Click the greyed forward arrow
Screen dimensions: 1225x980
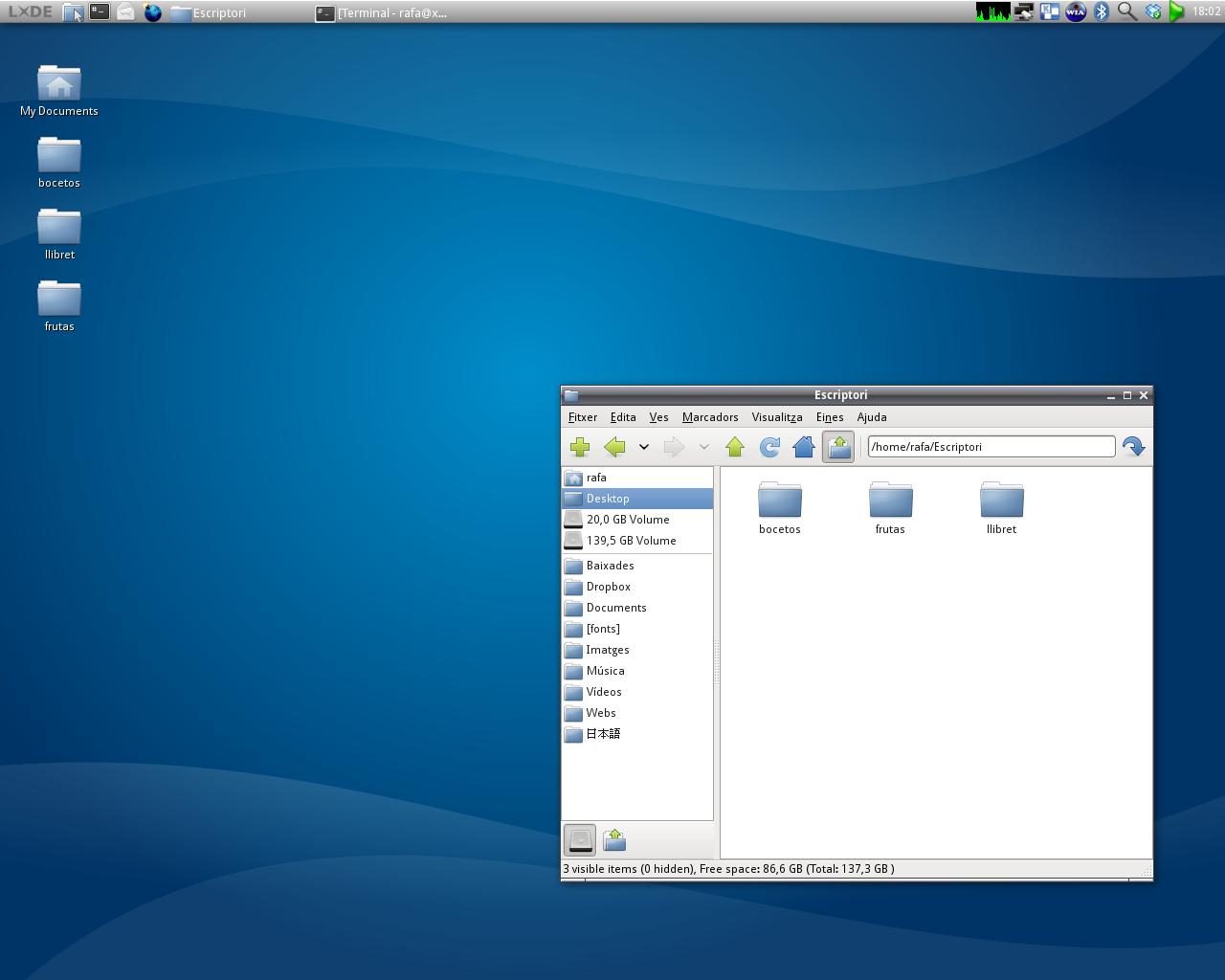[674, 447]
